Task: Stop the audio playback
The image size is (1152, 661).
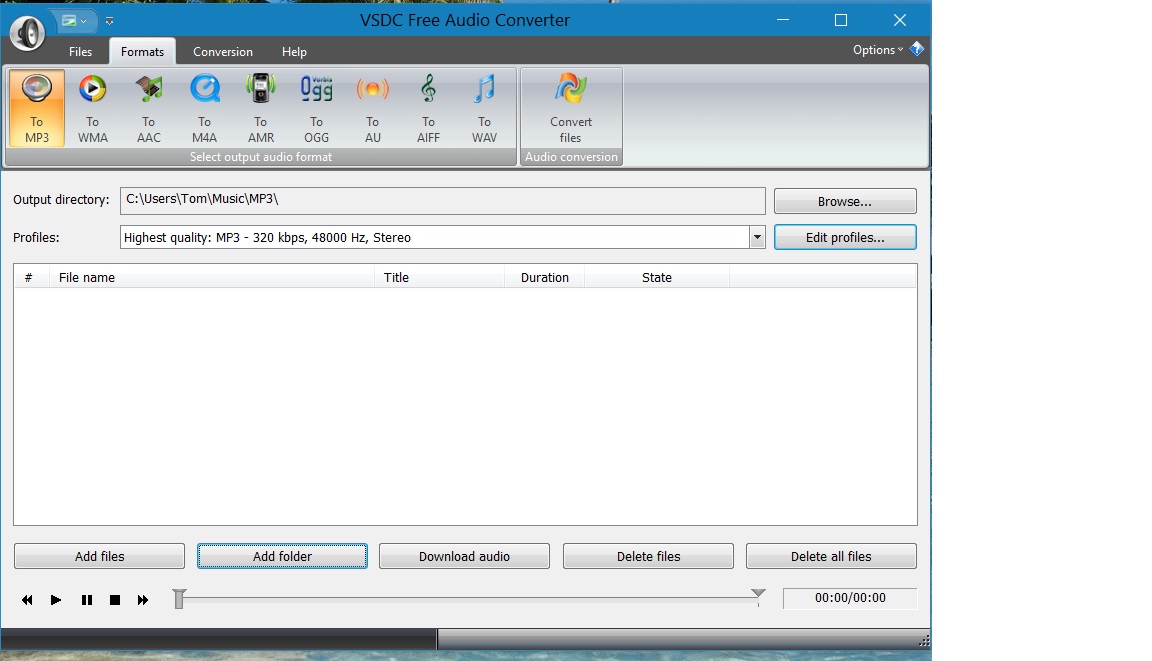Action: point(115,600)
